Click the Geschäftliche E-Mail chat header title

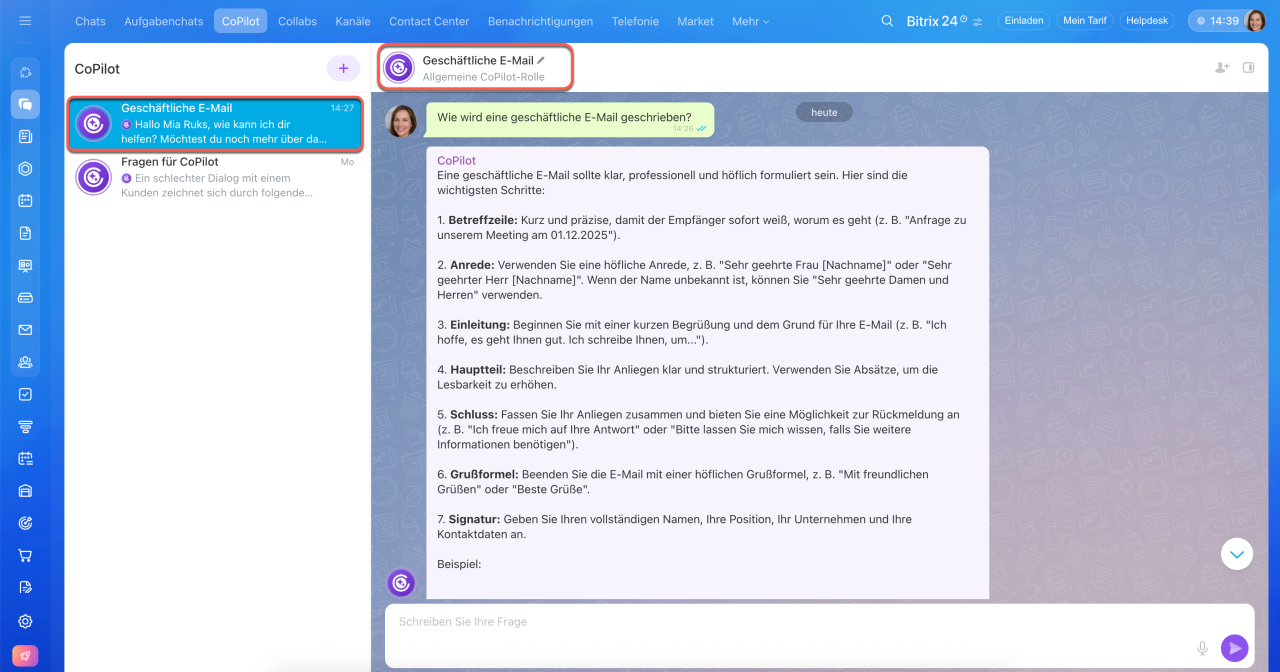(x=478, y=61)
